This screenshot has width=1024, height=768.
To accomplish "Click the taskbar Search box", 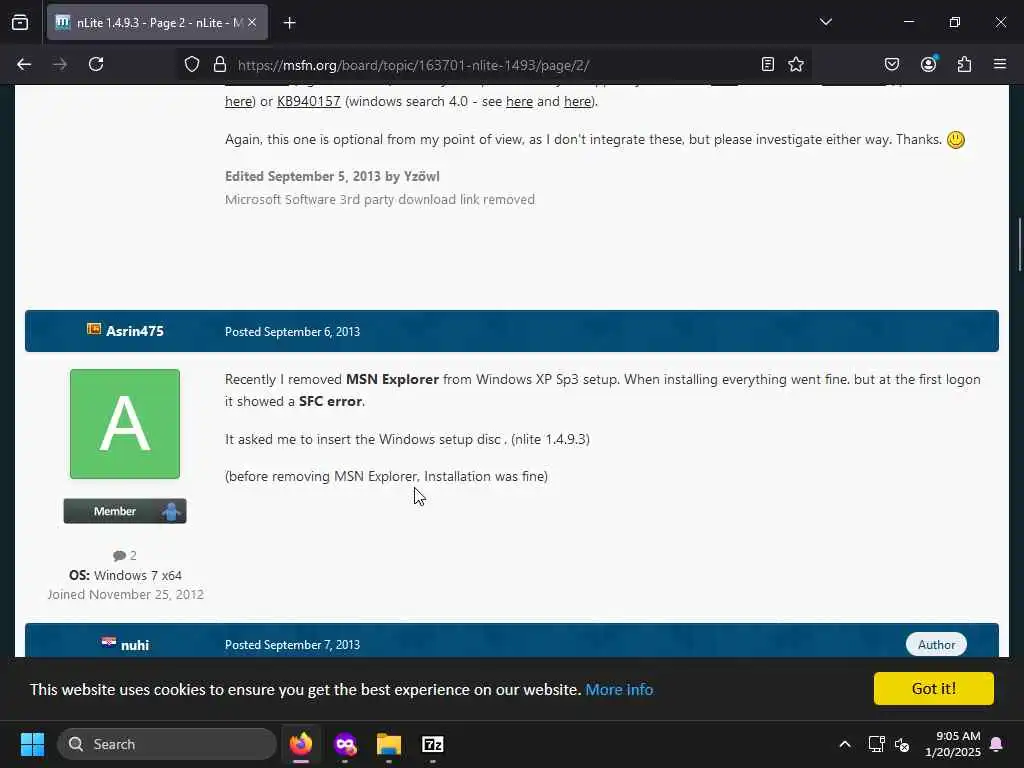I will [x=167, y=744].
